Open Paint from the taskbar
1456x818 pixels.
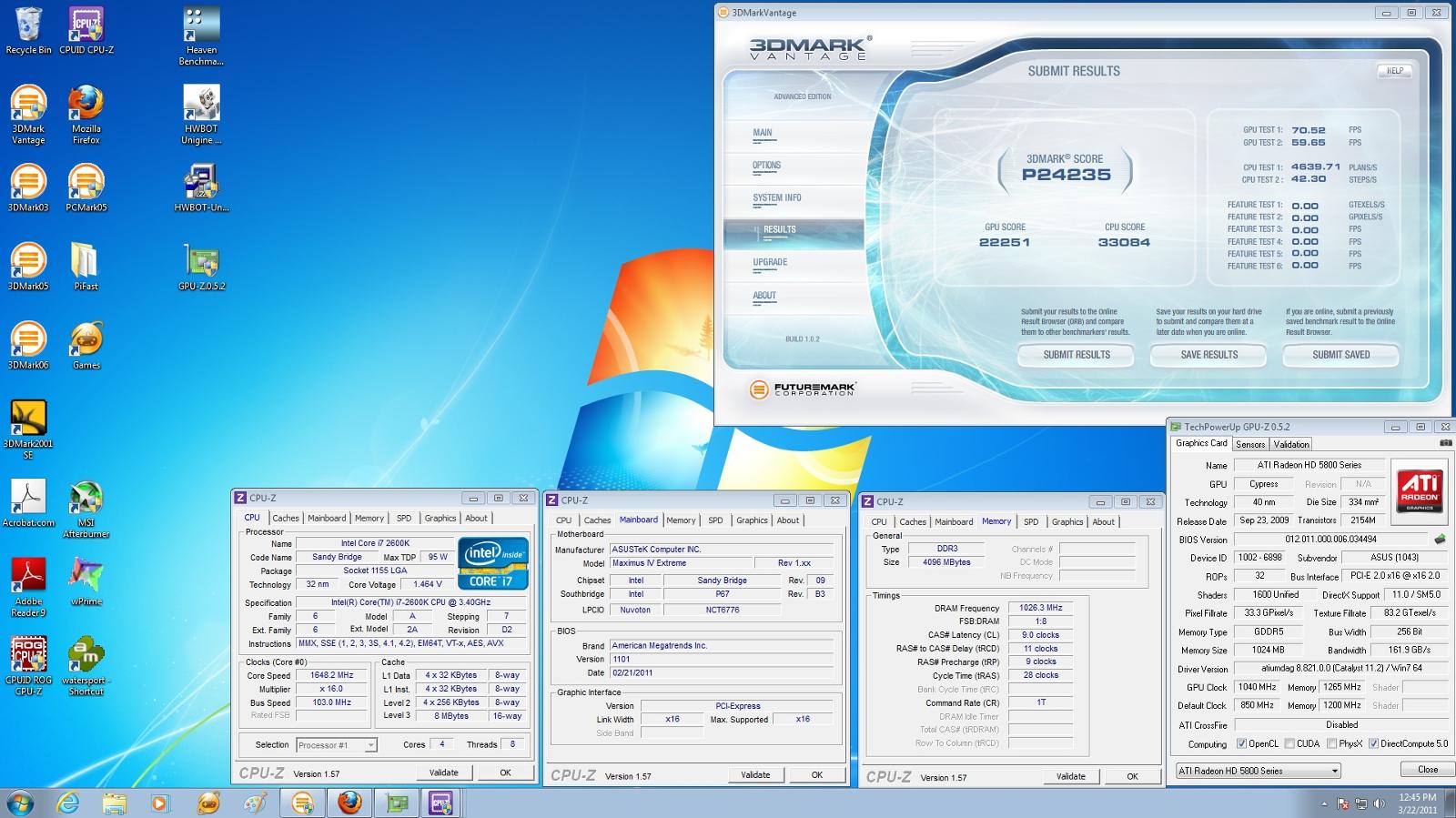[256, 803]
